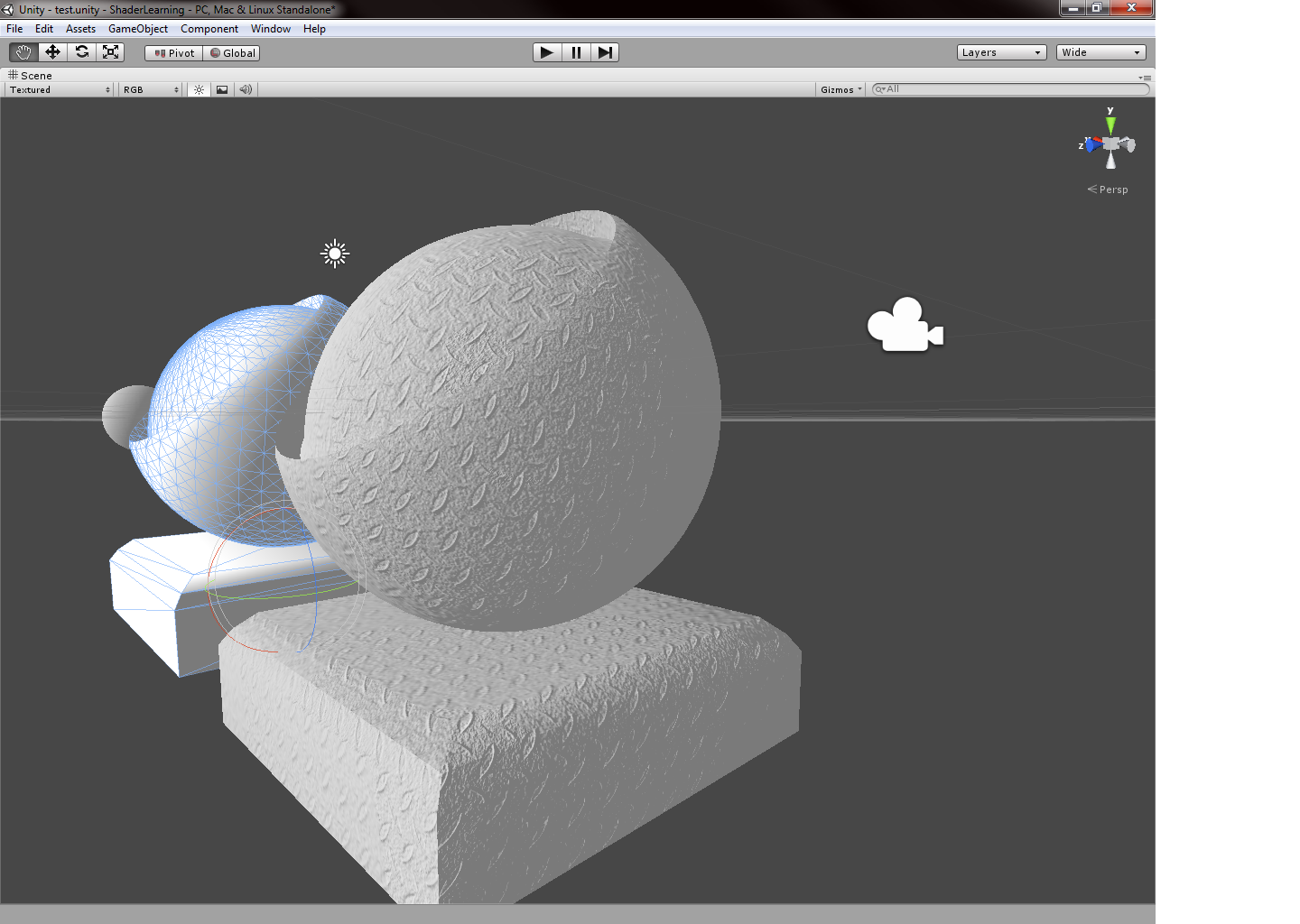1300x924 pixels.
Task: Toggle Pivot/Center handle position
Action: (174, 53)
